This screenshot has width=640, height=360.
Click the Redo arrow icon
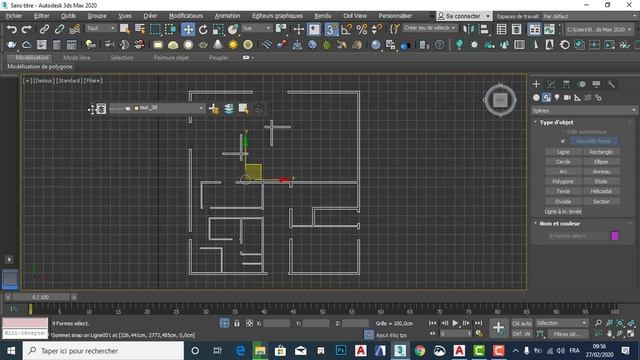point(27,29)
